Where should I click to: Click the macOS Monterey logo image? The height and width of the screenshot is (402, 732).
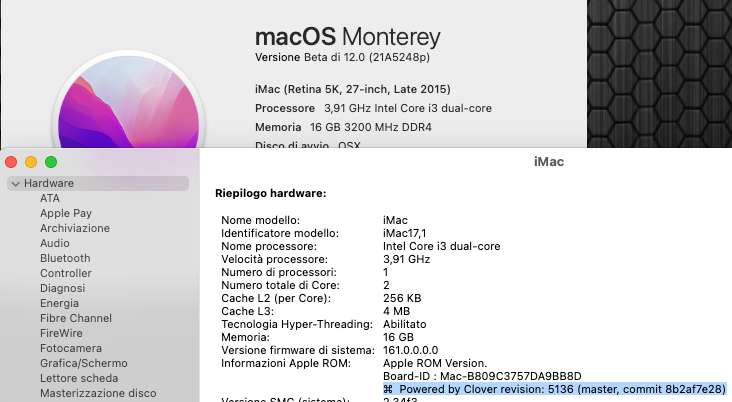pyautogui.click(x=128, y=100)
